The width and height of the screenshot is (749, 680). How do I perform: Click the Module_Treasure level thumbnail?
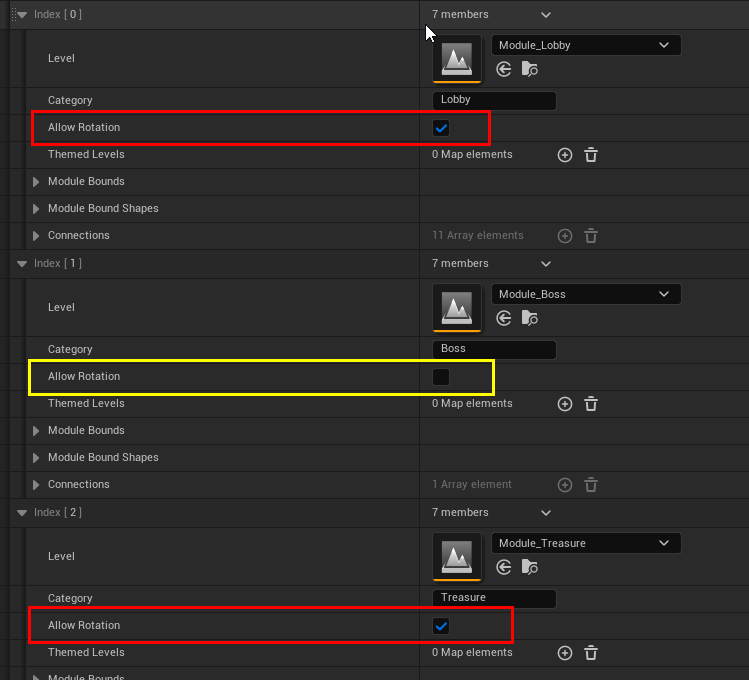[x=457, y=557]
